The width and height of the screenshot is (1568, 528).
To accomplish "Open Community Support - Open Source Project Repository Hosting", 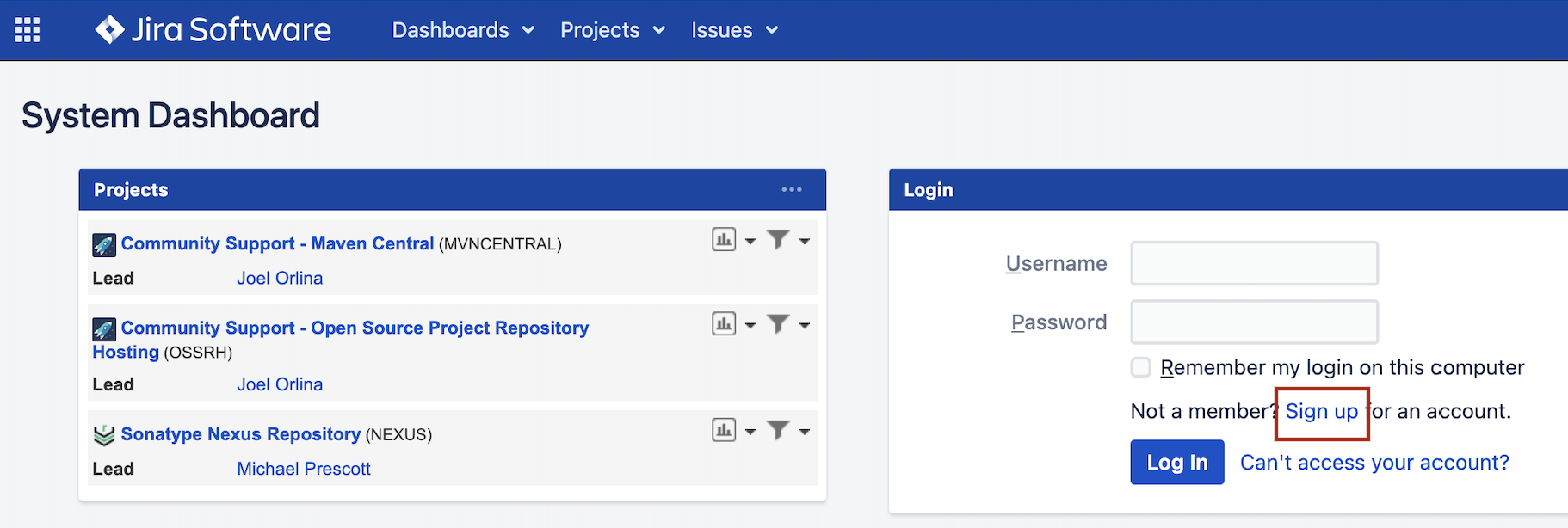I will click(x=355, y=328).
